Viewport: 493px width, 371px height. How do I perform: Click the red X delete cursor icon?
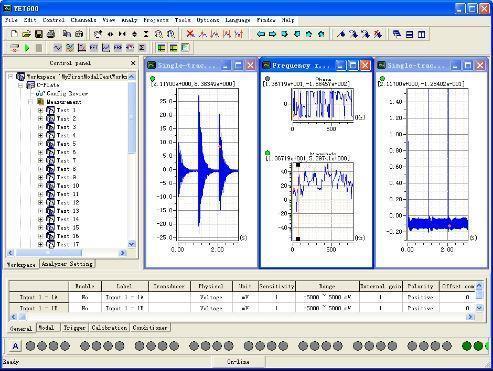(190, 34)
